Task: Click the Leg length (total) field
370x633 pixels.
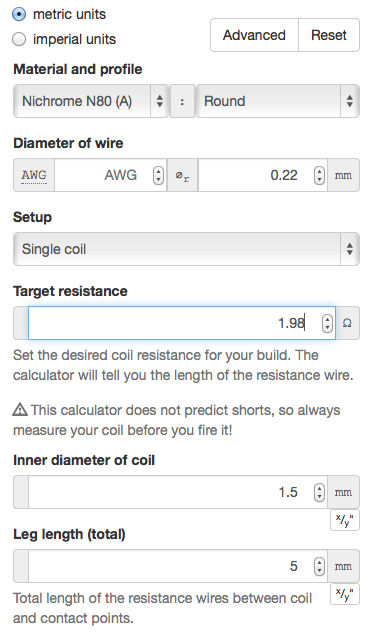Action: click(178, 566)
